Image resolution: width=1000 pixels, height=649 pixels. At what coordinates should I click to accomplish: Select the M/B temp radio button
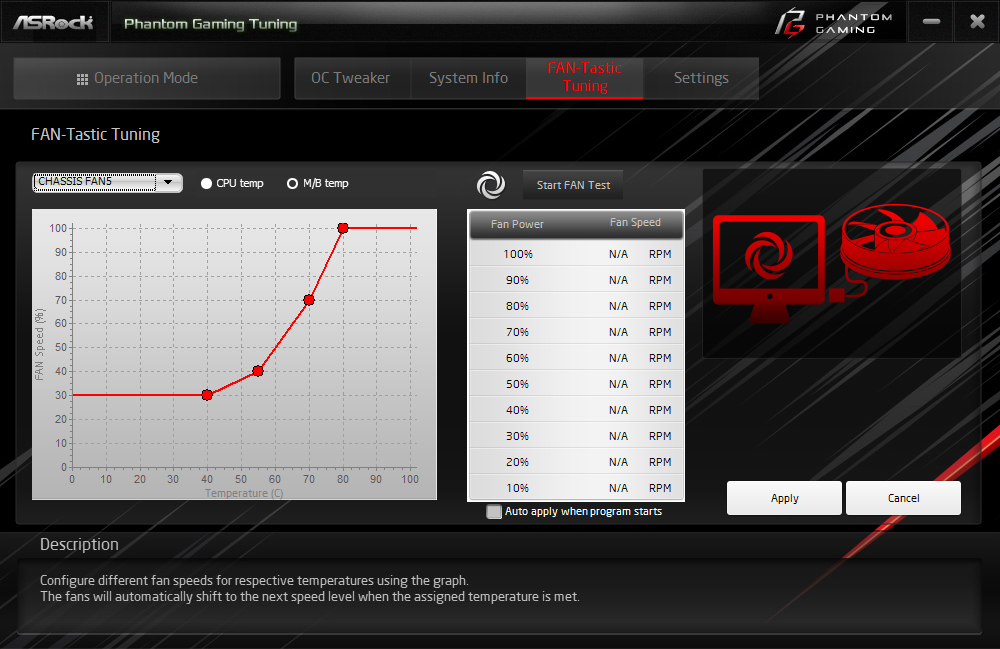[292, 184]
